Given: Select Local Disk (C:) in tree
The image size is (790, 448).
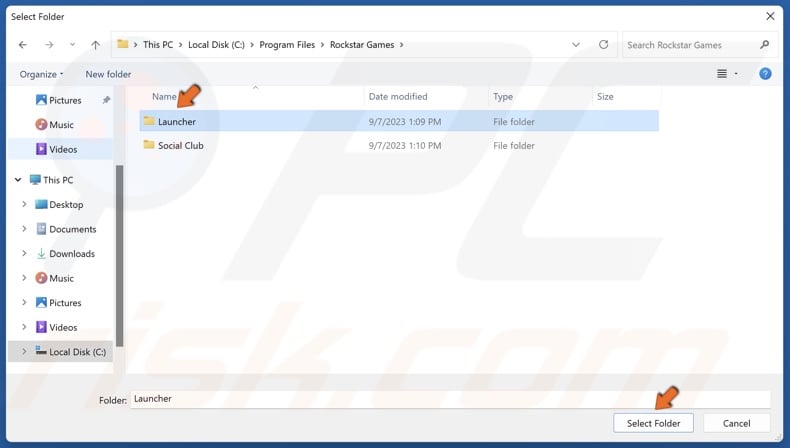Looking at the screenshot, I should [x=77, y=352].
